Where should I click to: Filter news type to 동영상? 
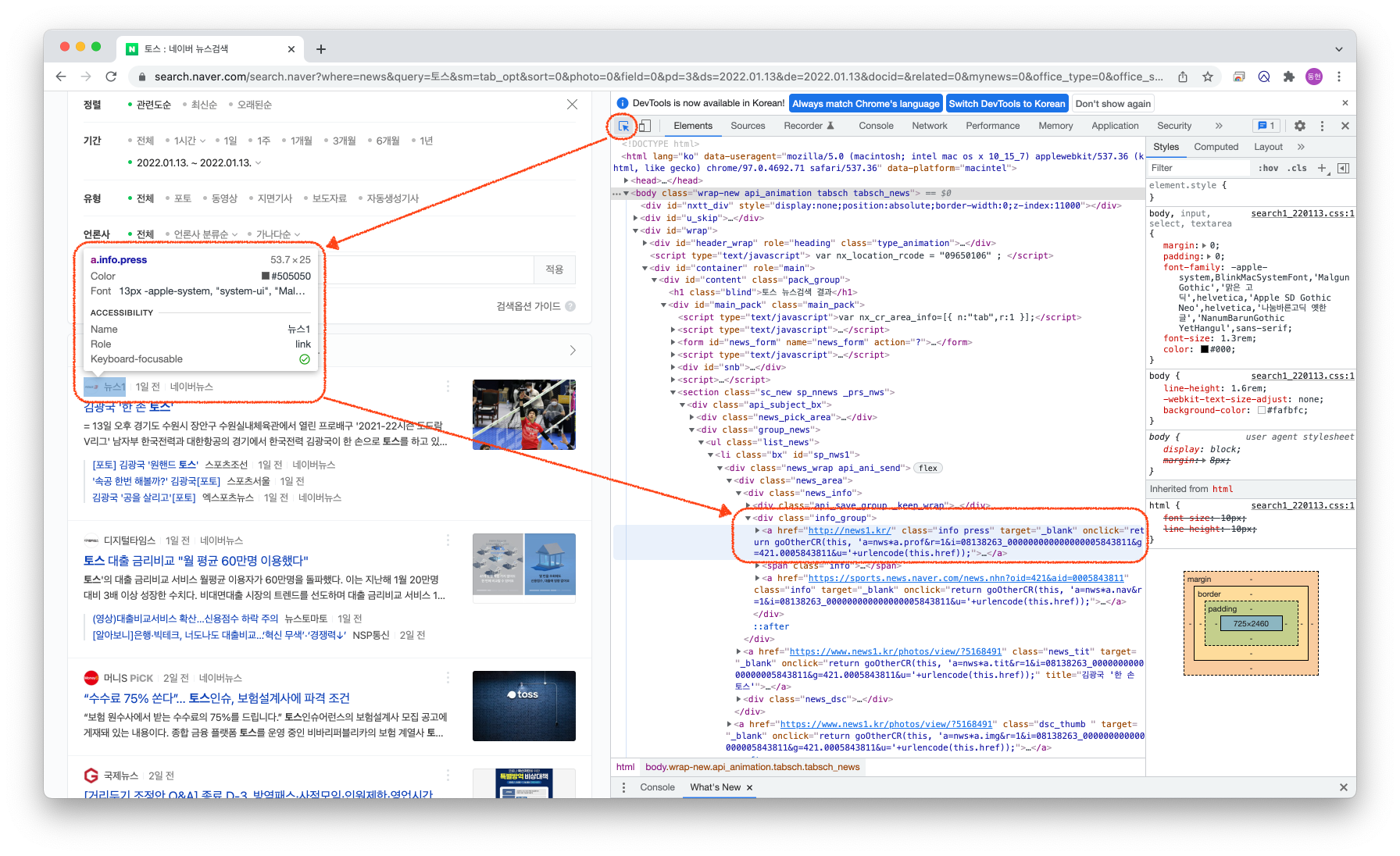224,198
